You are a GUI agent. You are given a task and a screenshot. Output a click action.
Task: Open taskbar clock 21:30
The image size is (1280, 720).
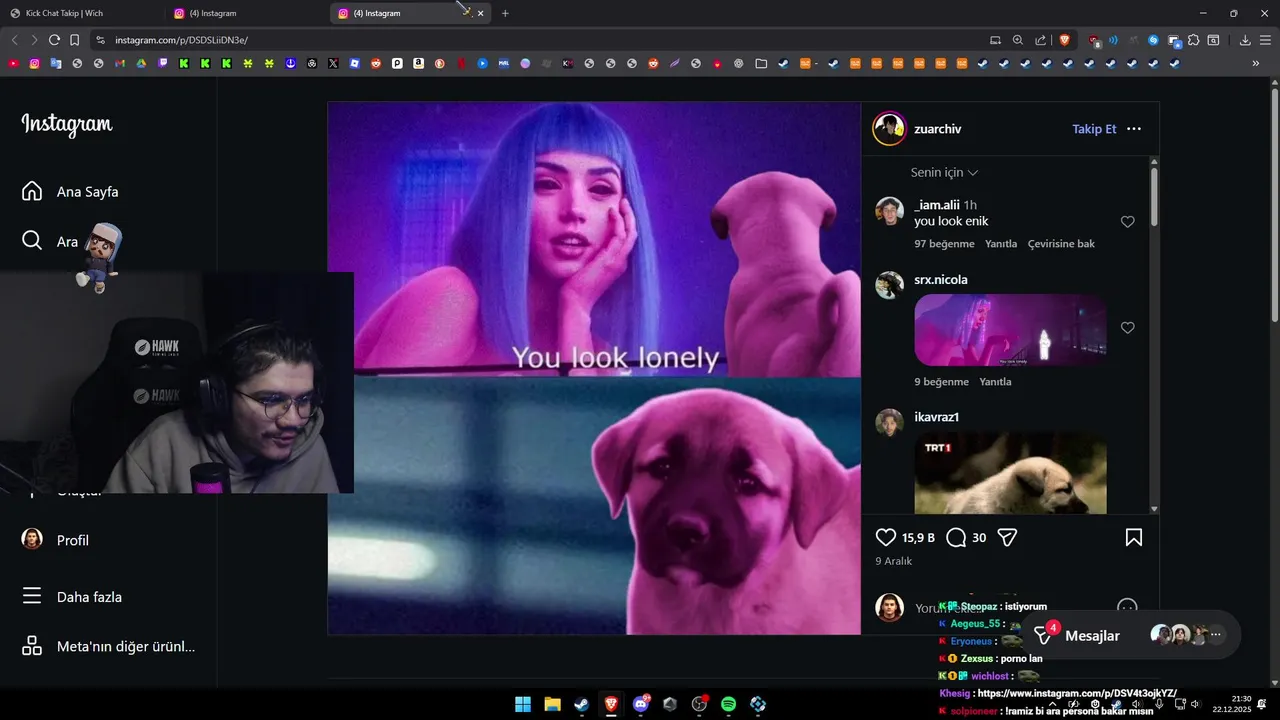tap(1232, 704)
